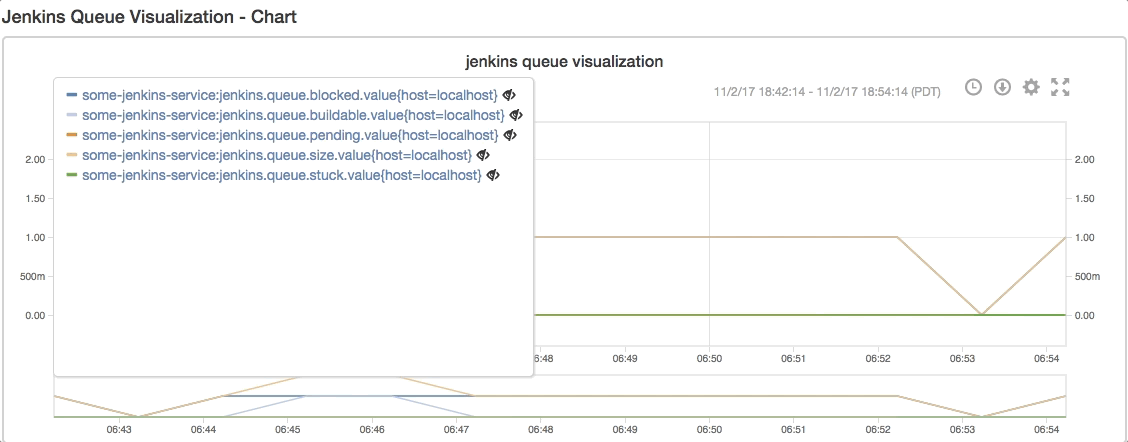Click the left axis 2.00 label
Image resolution: width=1128 pixels, height=442 pixels.
coord(35,159)
